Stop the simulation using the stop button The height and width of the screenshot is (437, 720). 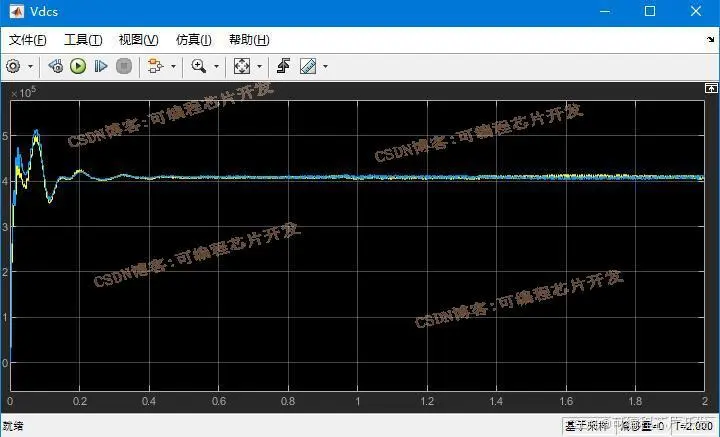(124, 66)
